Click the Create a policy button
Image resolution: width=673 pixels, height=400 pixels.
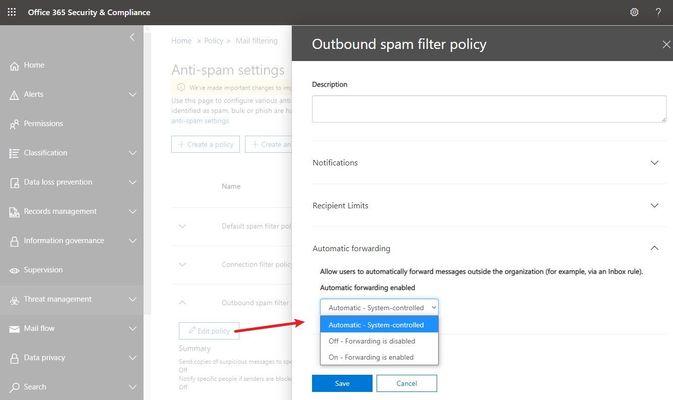[206, 144]
